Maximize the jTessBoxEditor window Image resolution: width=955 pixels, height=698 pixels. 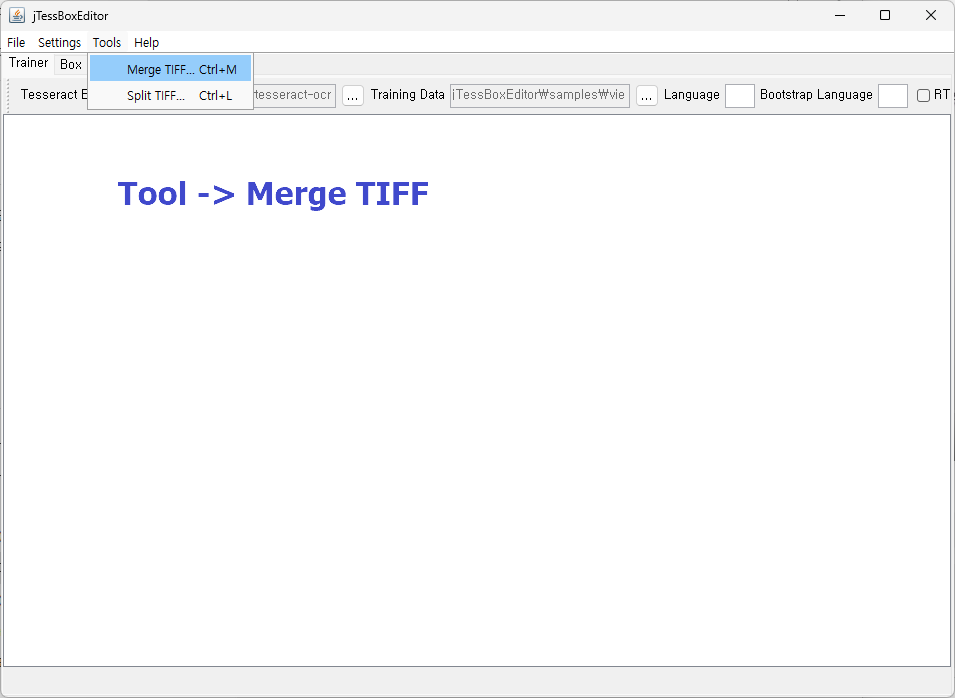pos(885,15)
